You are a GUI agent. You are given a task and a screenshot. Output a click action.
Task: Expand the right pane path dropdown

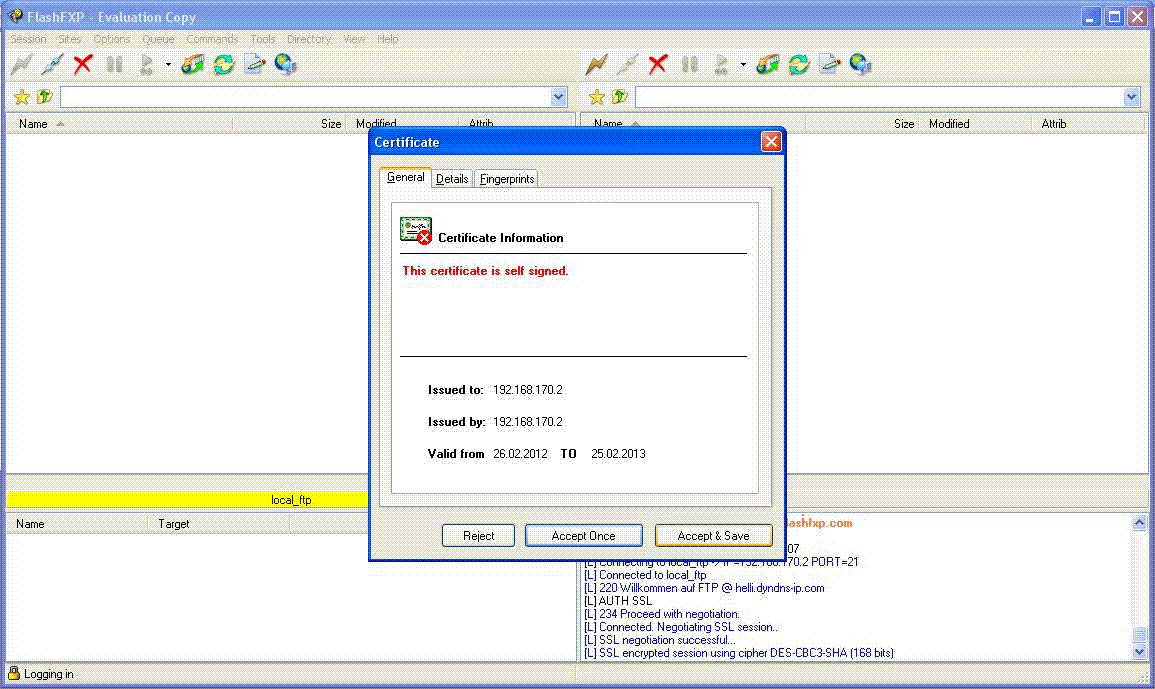(1132, 97)
